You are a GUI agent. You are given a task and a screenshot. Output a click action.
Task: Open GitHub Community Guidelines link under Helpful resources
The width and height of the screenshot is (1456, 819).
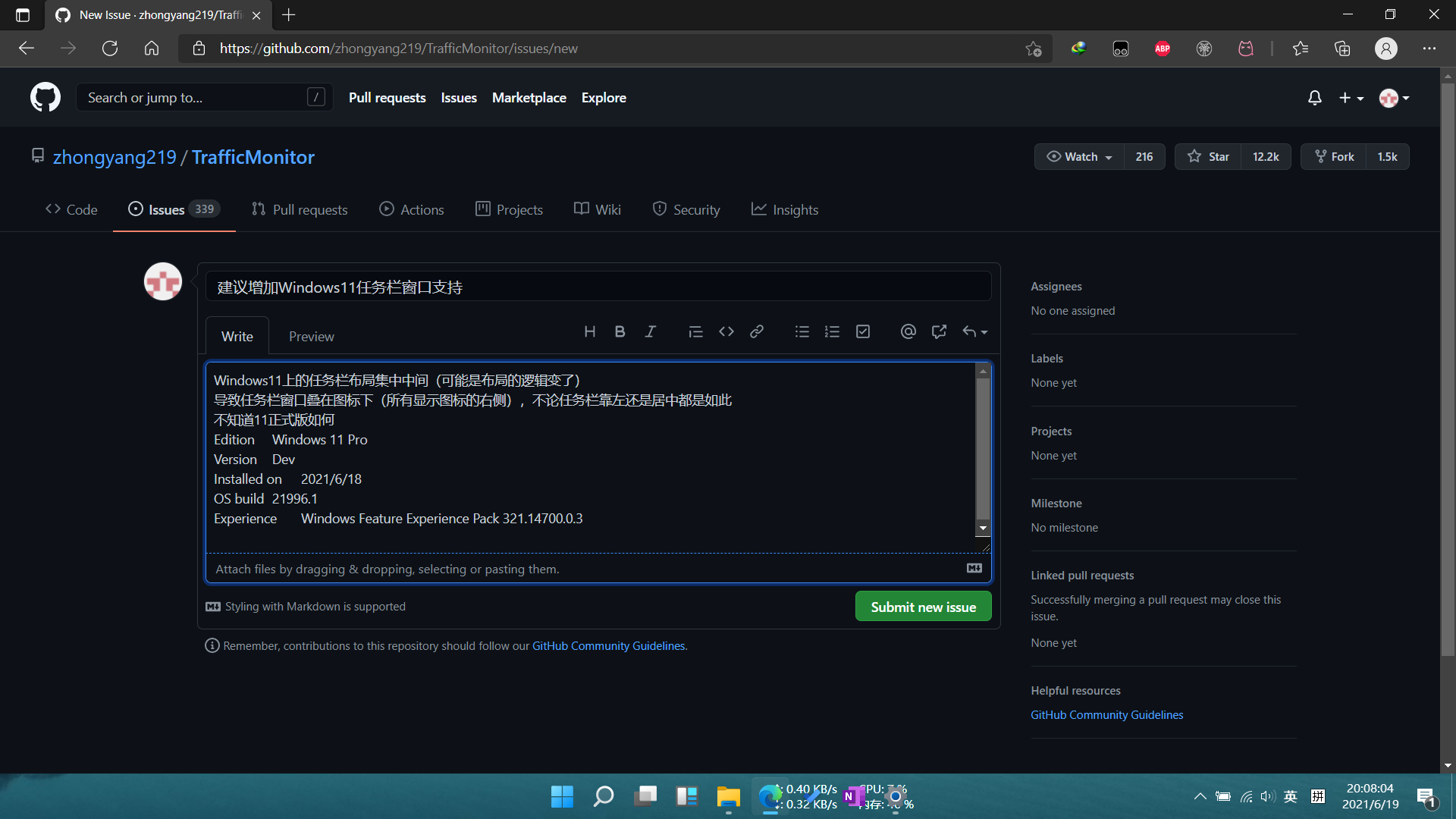click(1106, 714)
